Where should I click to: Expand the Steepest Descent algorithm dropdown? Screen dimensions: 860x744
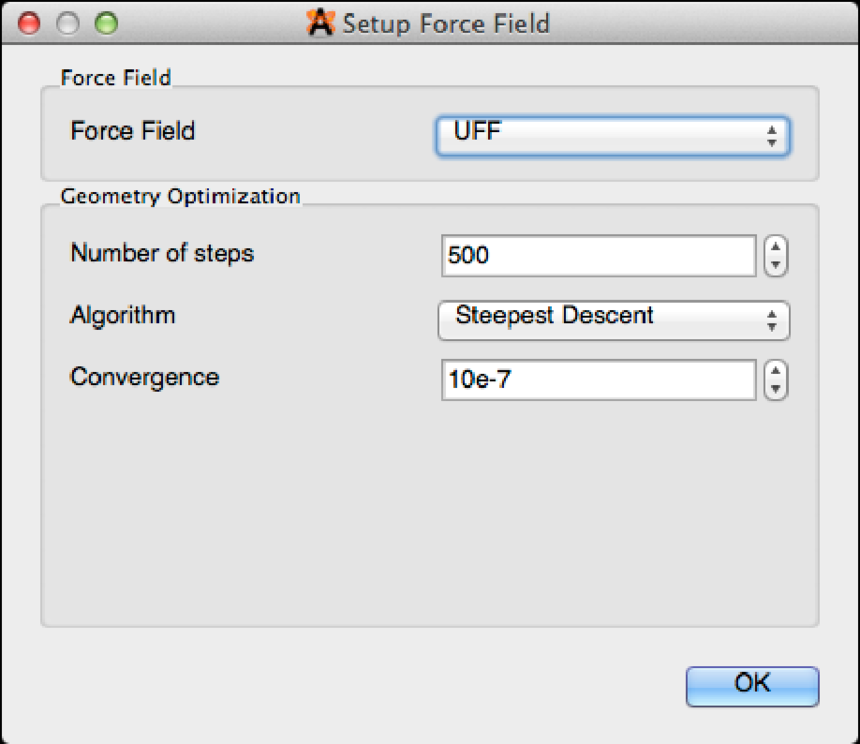coord(613,320)
